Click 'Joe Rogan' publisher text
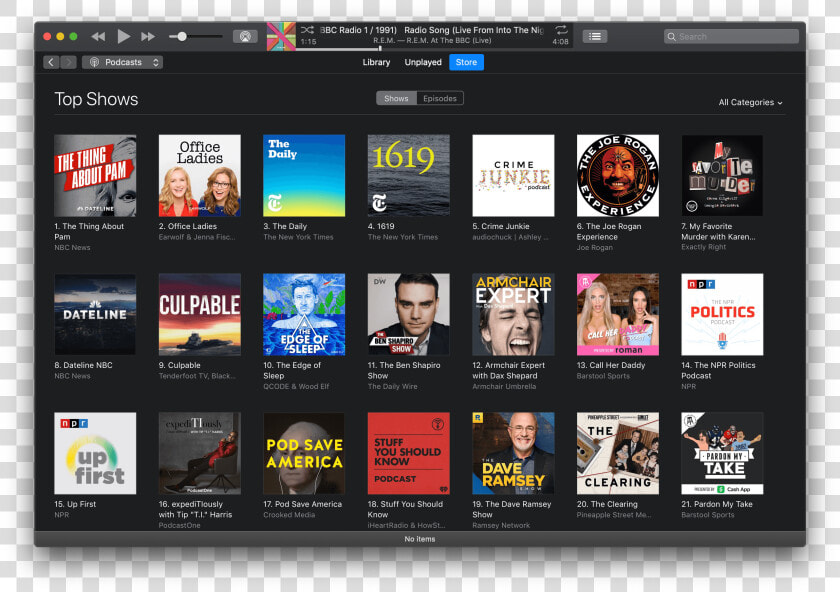Image resolution: width=840 pixels, height=592 pixels. (595, 248)
